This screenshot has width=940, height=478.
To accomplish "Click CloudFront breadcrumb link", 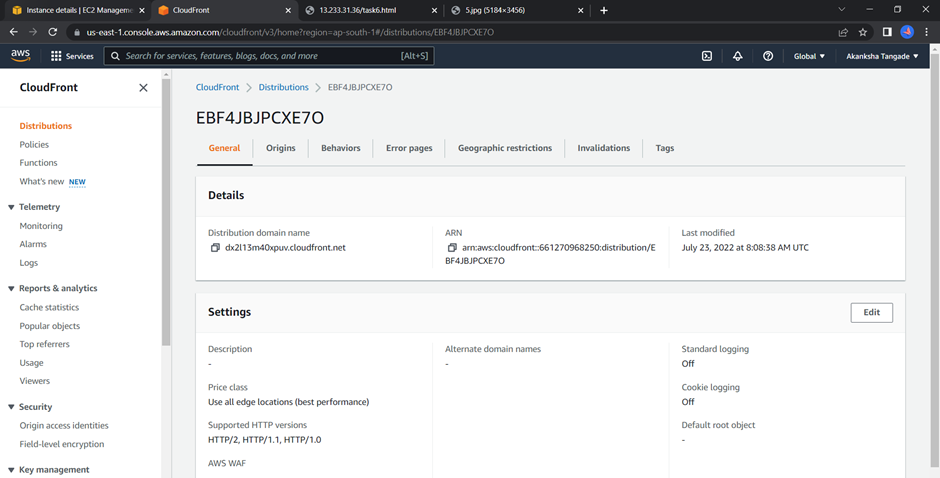I will click(x=217, y=88).
